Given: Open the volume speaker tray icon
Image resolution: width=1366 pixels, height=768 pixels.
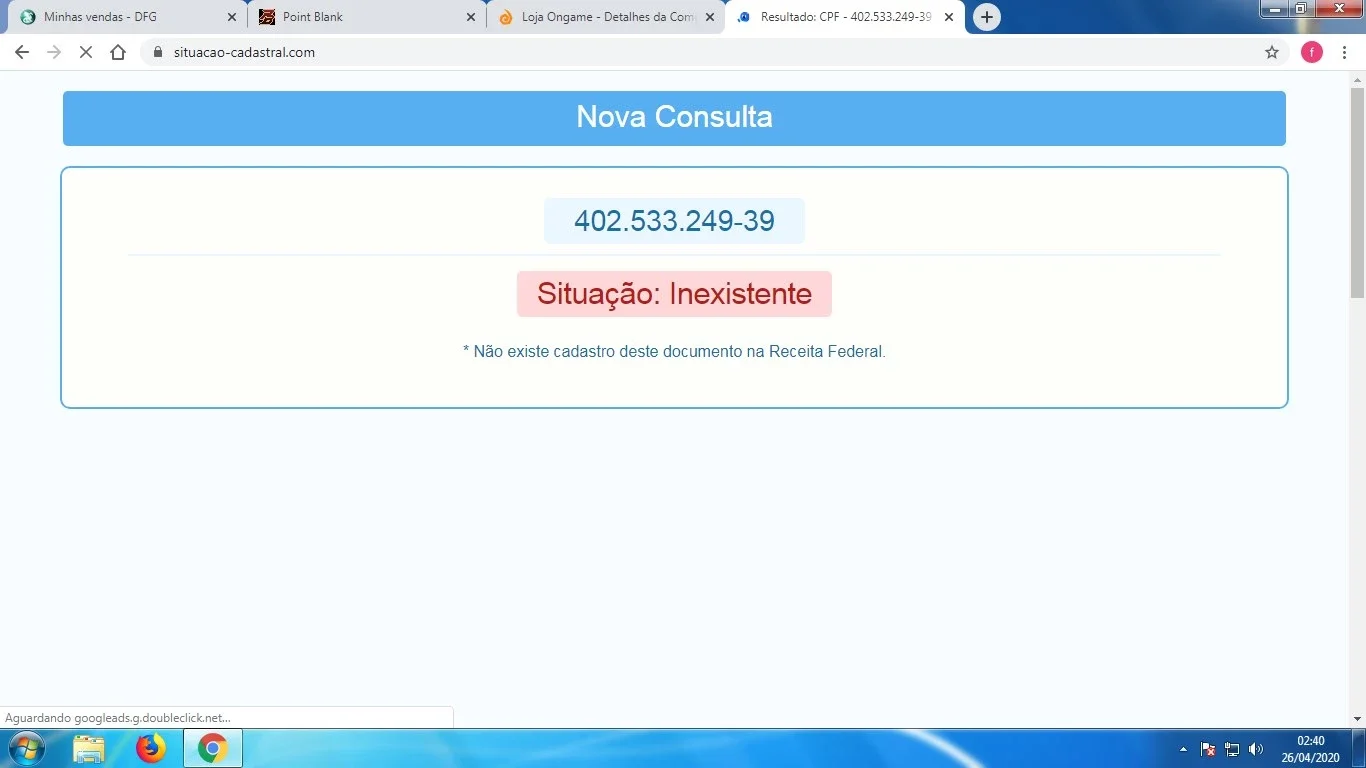Looking at the screenshot, I should (x=1256, y=749).
